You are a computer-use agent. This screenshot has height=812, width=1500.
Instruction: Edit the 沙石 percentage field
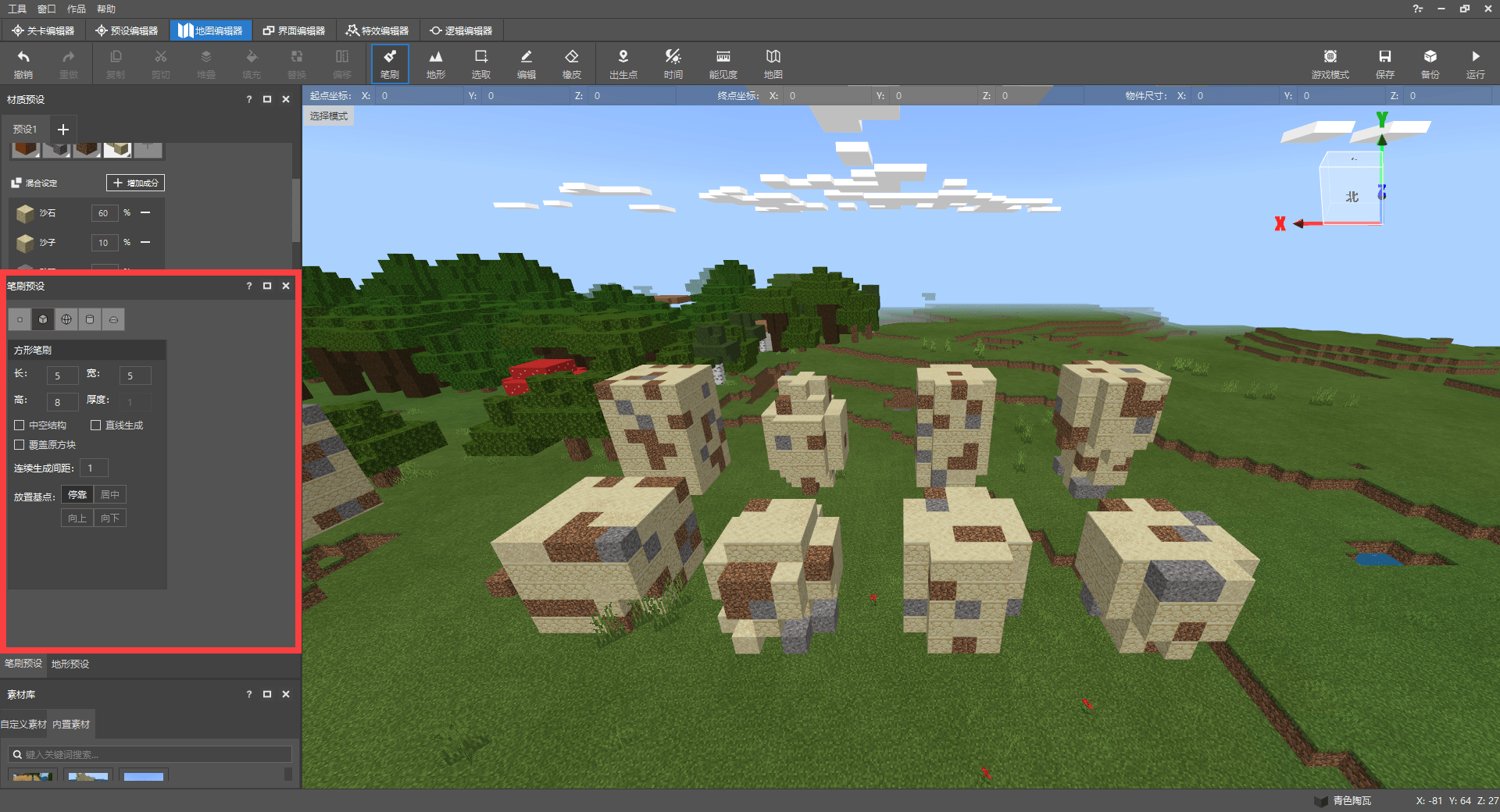[x=104, y=213]
